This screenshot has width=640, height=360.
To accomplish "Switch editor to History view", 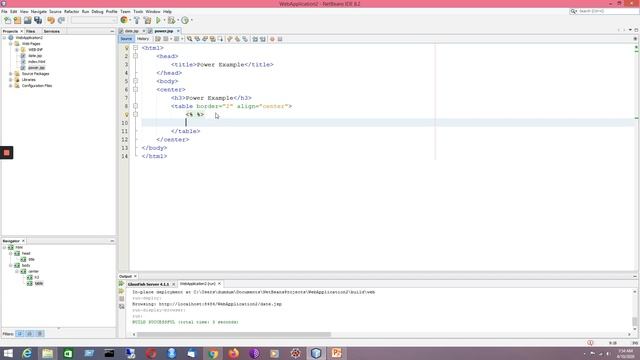I will (143, 39).
